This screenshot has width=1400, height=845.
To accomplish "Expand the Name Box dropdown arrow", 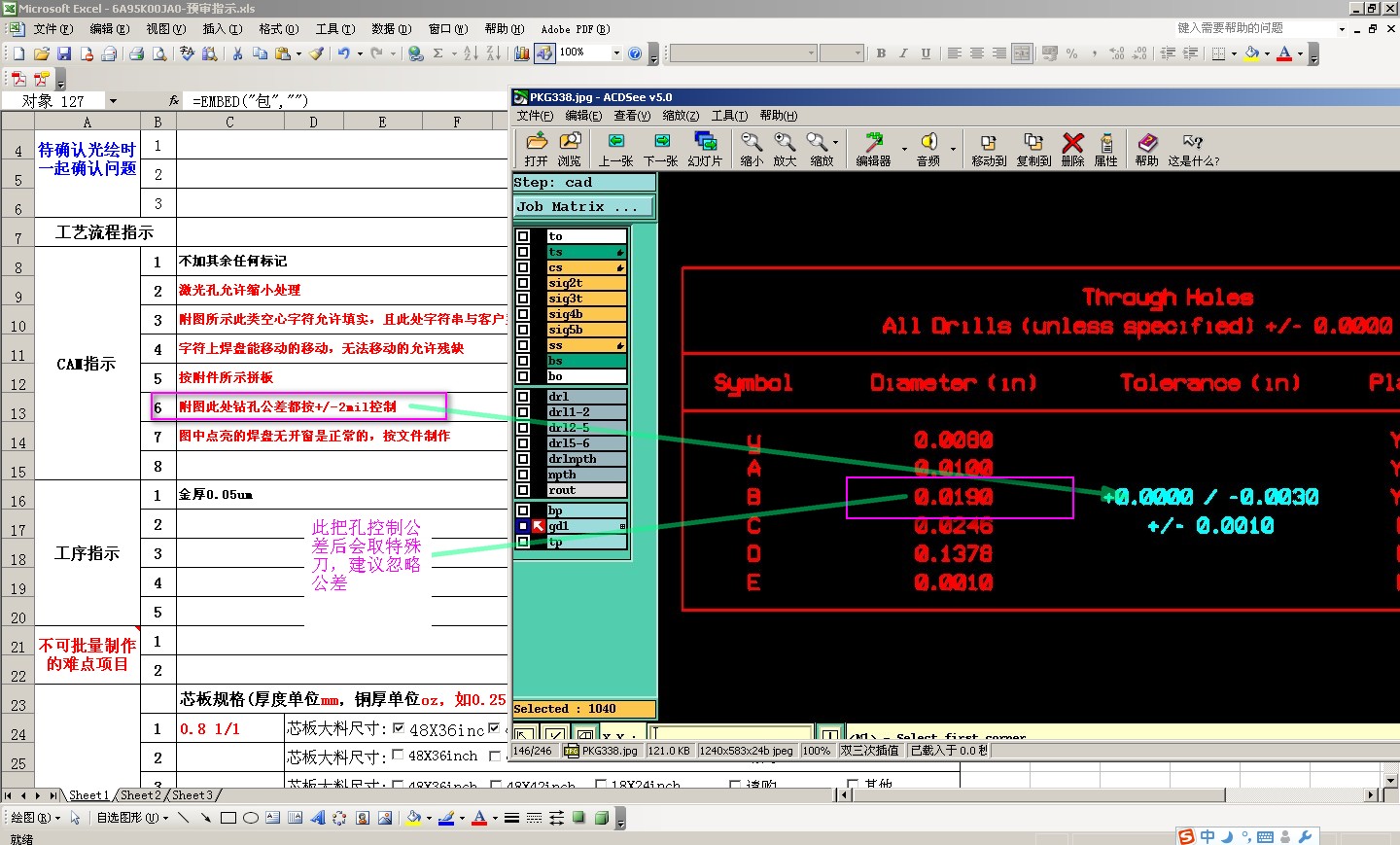I will [113, 101].
